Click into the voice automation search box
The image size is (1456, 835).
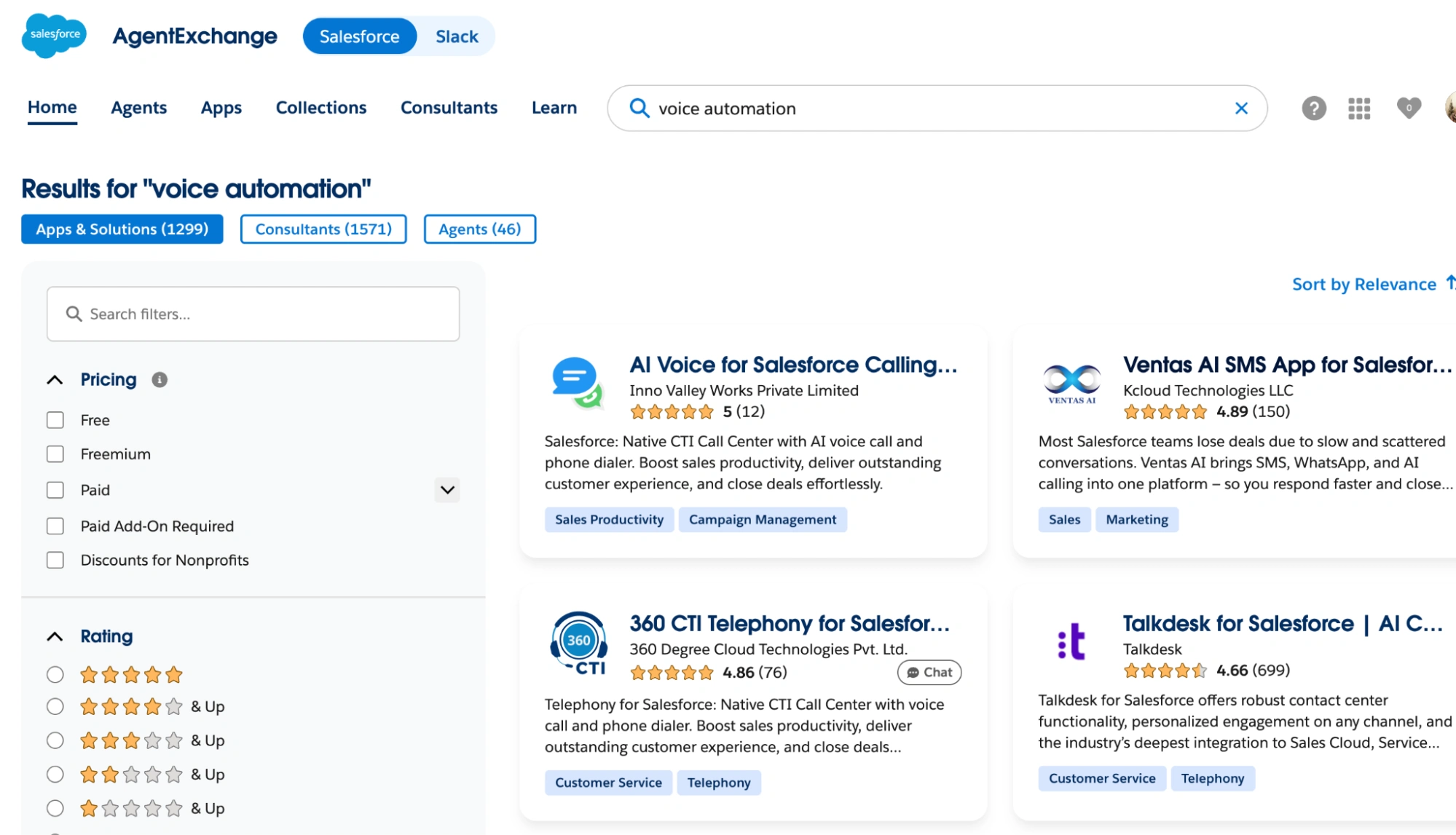click(x=936, y=108)
